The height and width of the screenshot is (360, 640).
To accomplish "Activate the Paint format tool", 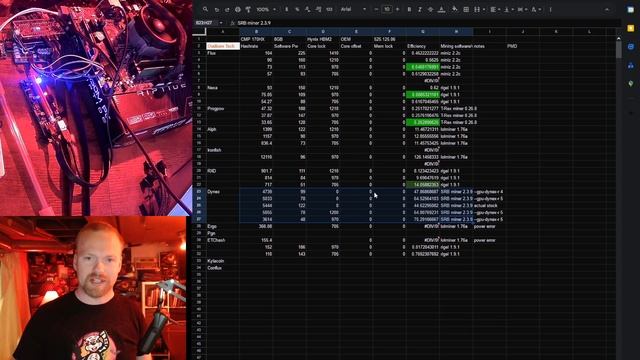I will click(x=248, y=9).
